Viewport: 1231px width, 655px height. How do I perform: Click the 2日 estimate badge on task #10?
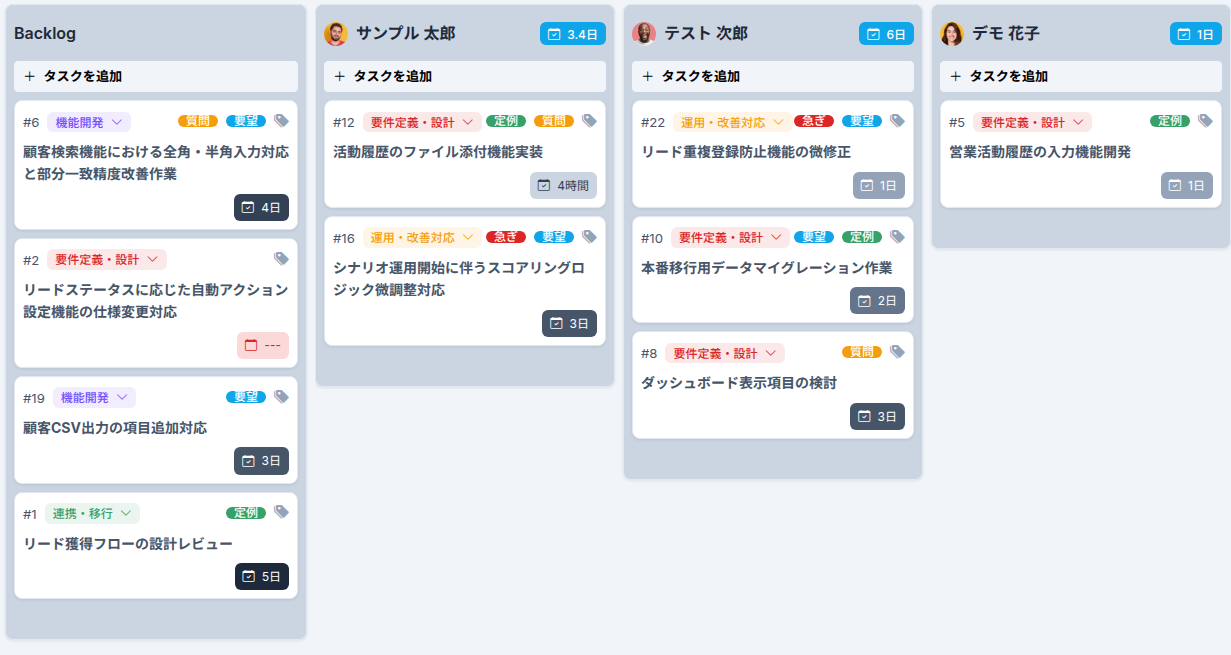point(877,300)
